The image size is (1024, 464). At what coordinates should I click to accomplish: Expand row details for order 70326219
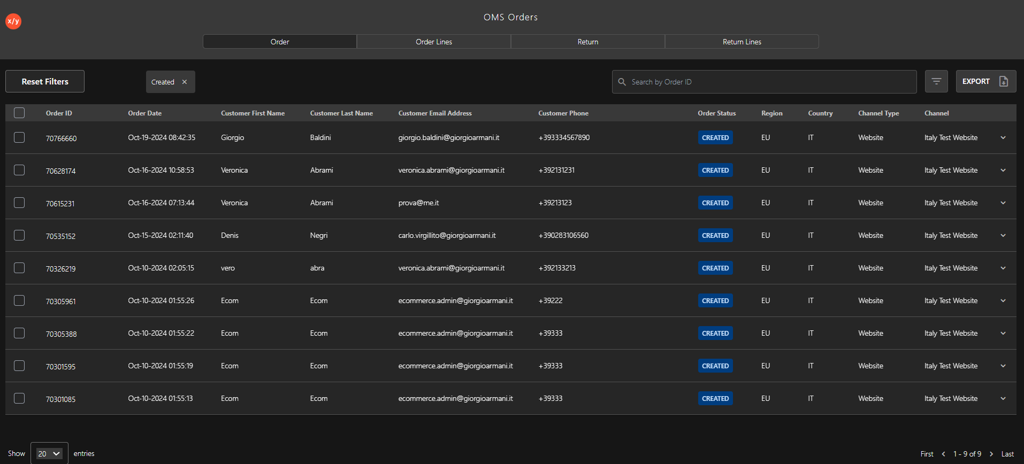coord(1003,268)
